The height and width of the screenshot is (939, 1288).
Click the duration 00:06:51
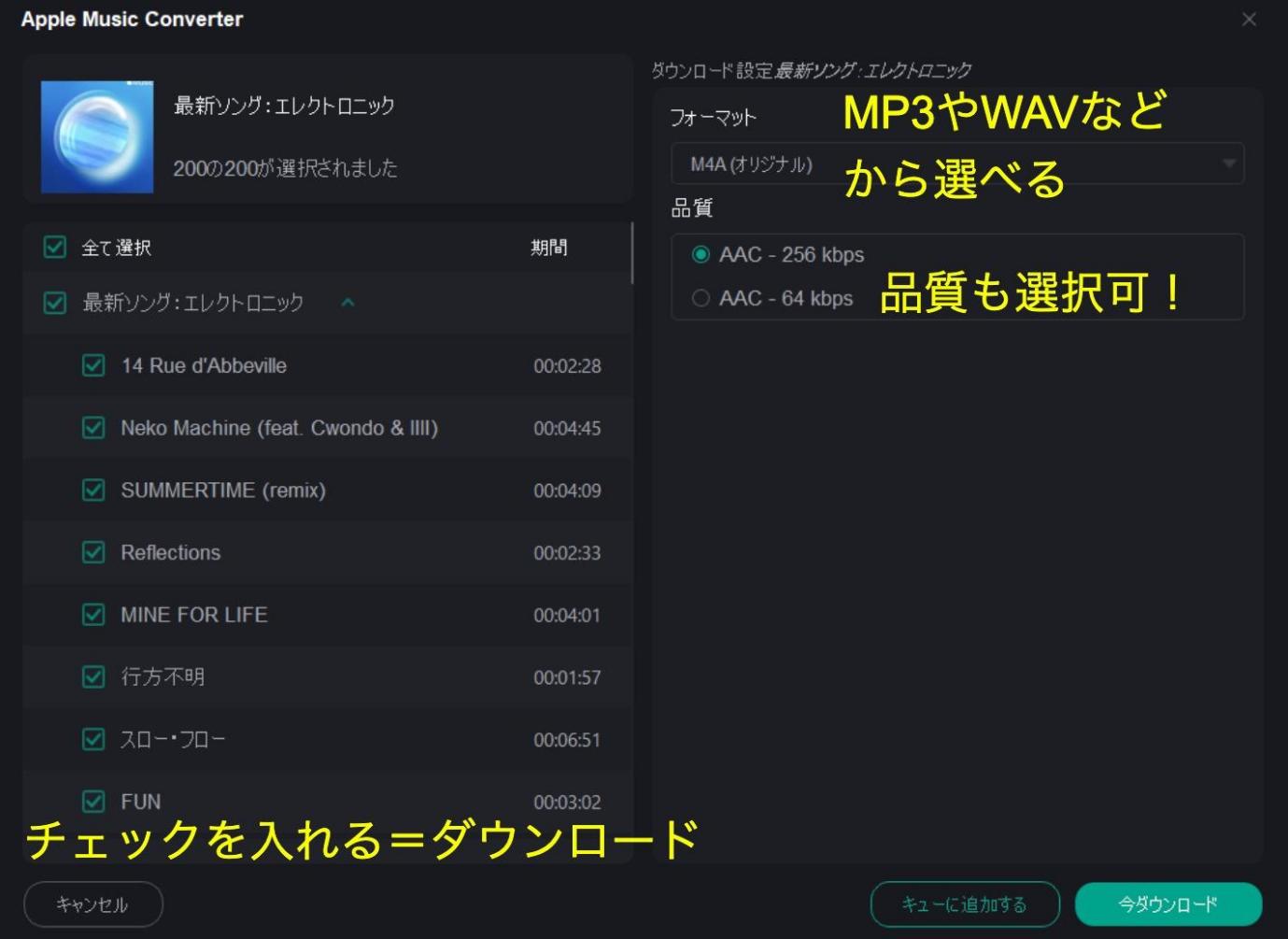[567, 740]
